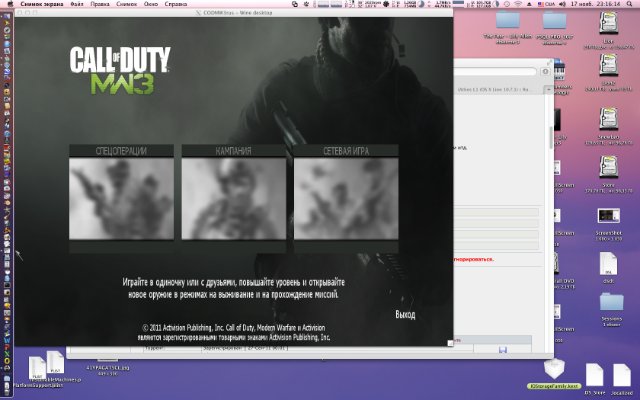Open the Правка menu
This screenshot has height=400, width=640.
point(100,4)
